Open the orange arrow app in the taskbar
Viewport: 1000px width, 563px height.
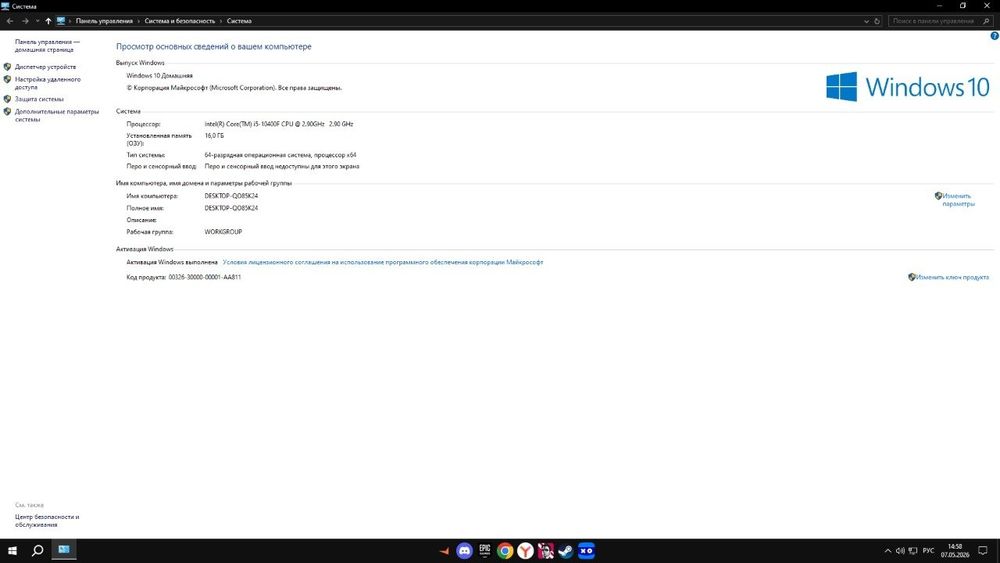pos(445,551)
